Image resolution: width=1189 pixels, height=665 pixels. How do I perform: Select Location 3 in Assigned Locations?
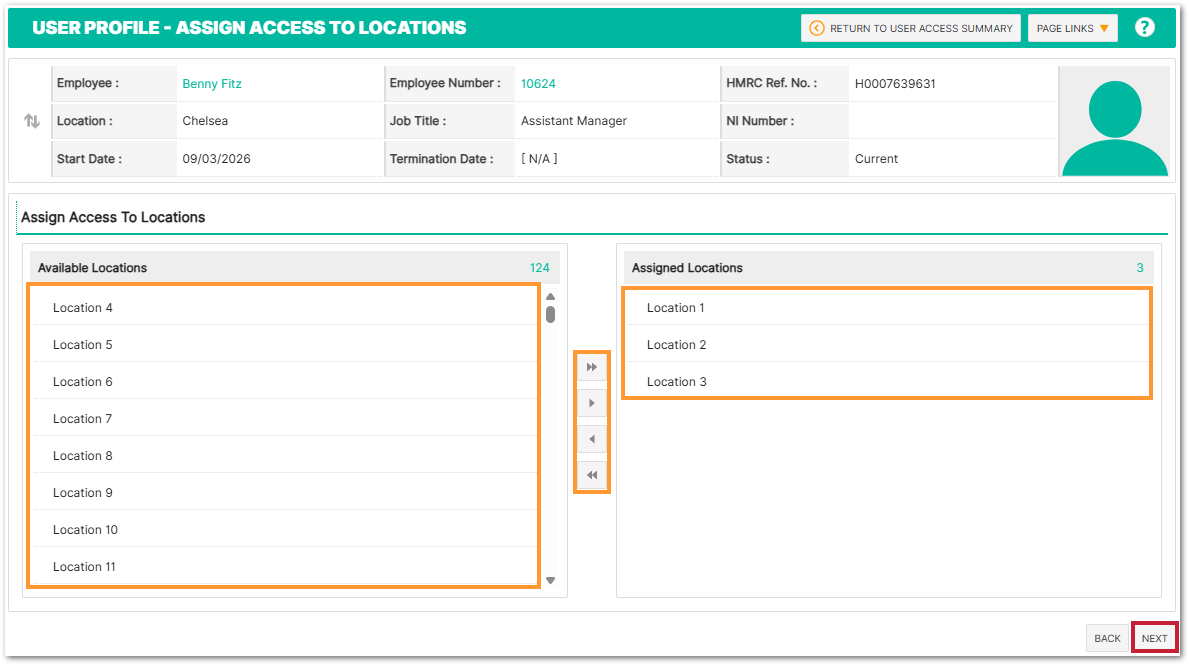click(677, 382)
